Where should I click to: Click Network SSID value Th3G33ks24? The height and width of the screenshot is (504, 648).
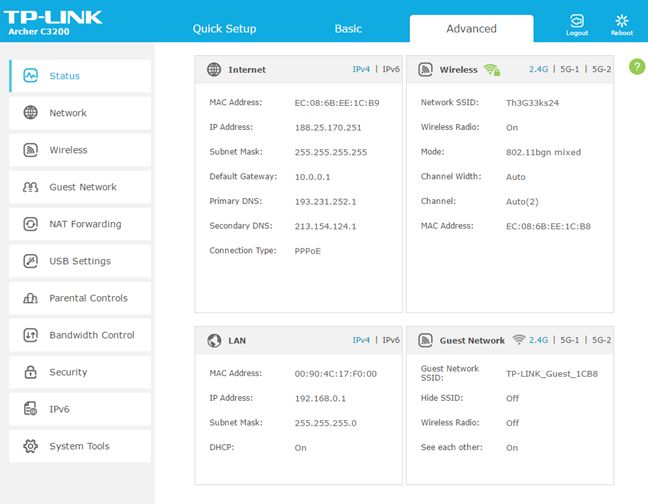pos(532,103)
